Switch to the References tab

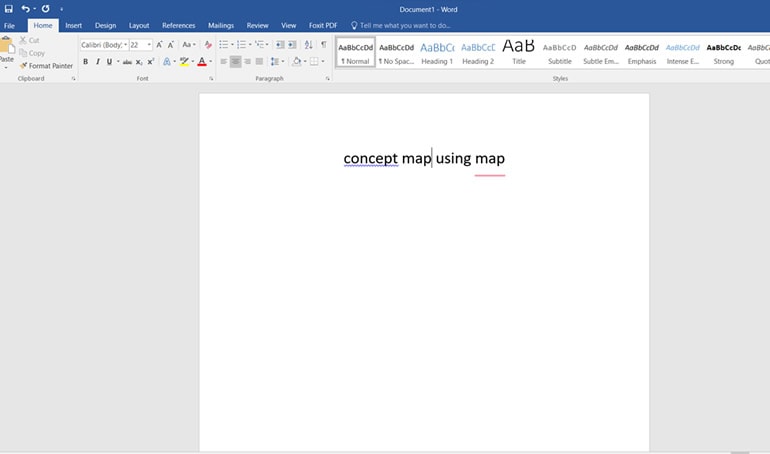click(x=179, y=25)
